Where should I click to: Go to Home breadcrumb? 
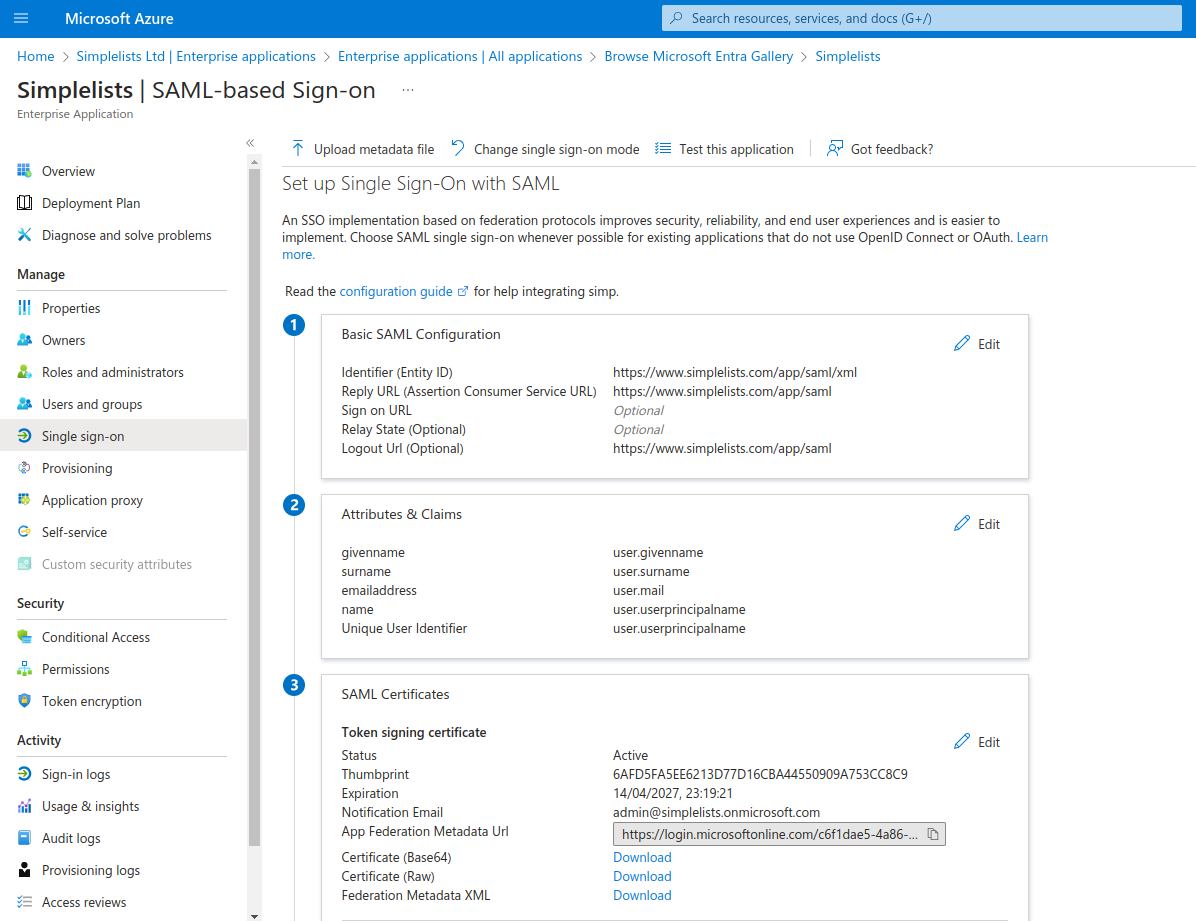[36, 56]
